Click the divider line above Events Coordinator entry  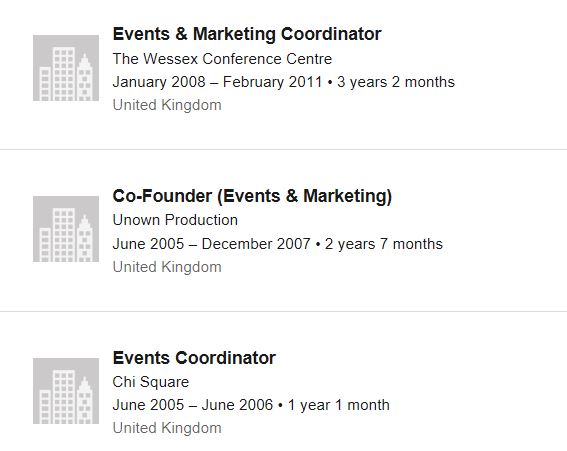point(284,311)
